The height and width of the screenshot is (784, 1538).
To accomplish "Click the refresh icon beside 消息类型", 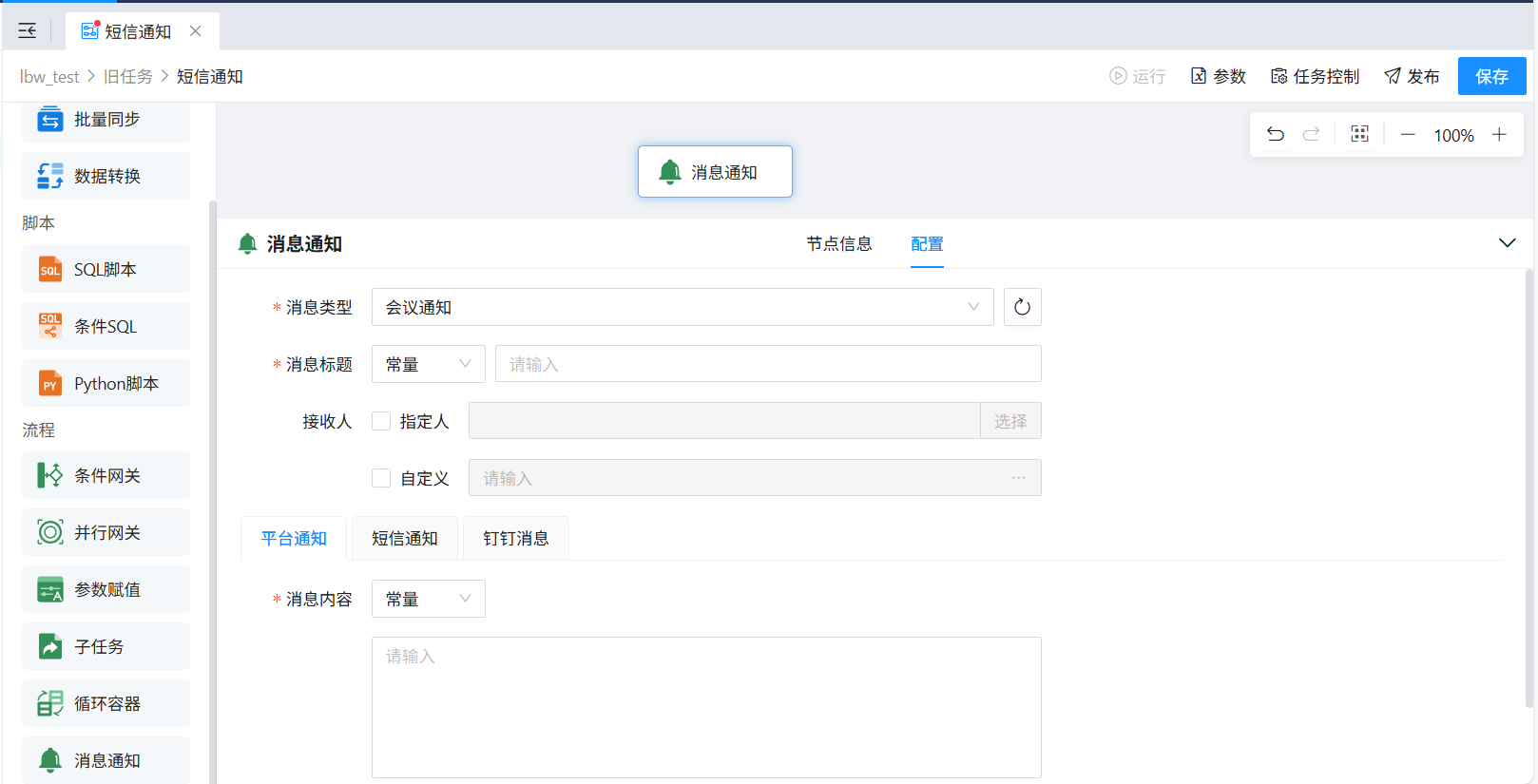I will coord(1022,307).
